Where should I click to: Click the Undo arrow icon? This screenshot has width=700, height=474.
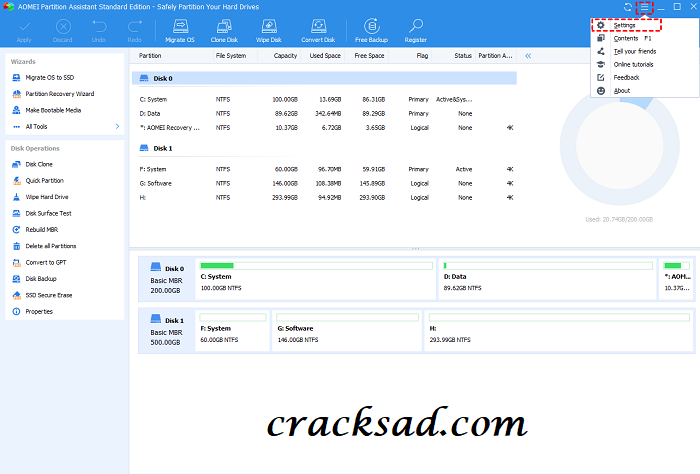click(99, 30)
